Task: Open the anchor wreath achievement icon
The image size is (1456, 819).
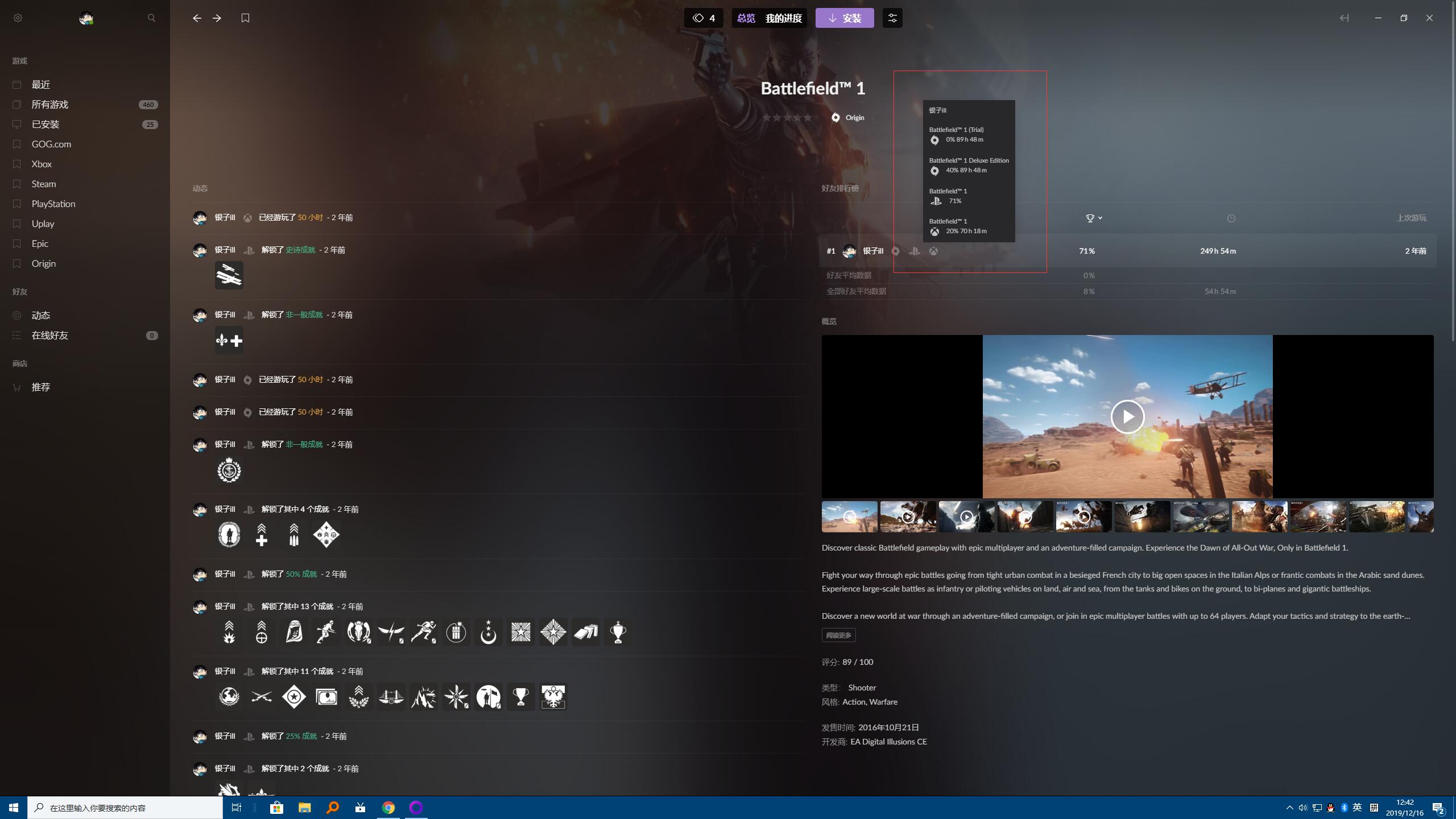Action: pos(229,470)
